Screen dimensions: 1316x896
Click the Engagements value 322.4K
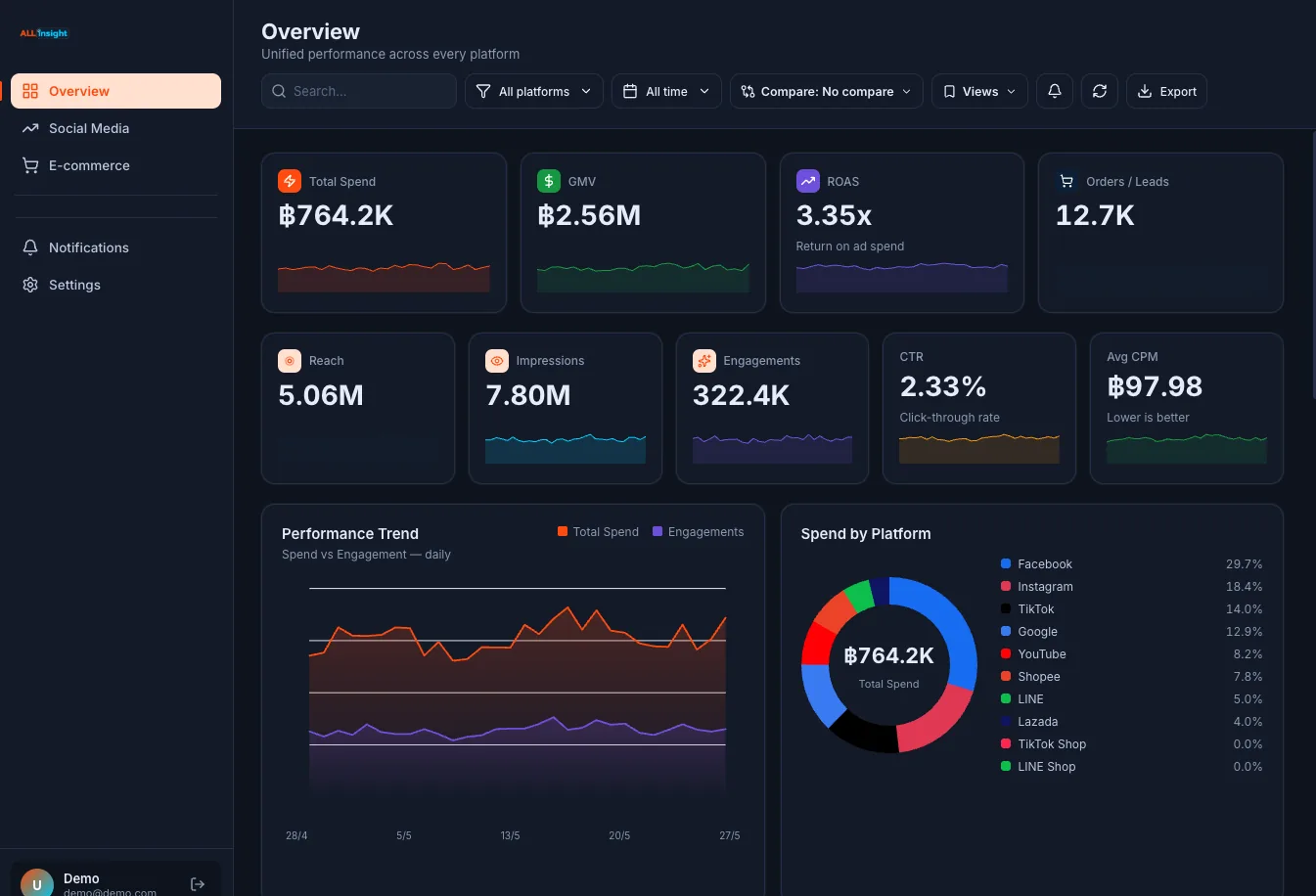pos(742,395)
